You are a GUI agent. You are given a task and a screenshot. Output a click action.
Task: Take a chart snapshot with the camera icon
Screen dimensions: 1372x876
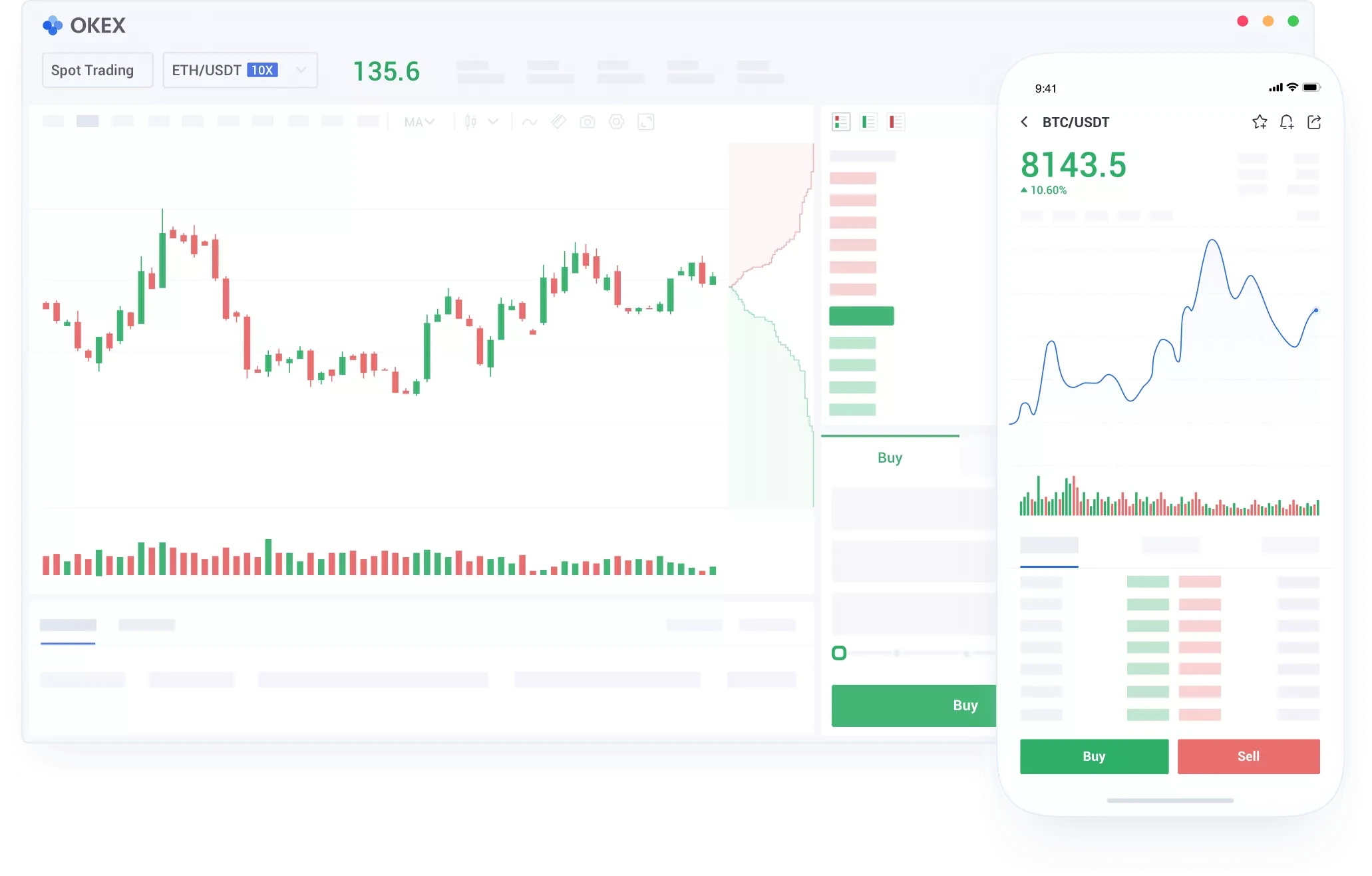point(588,122)
